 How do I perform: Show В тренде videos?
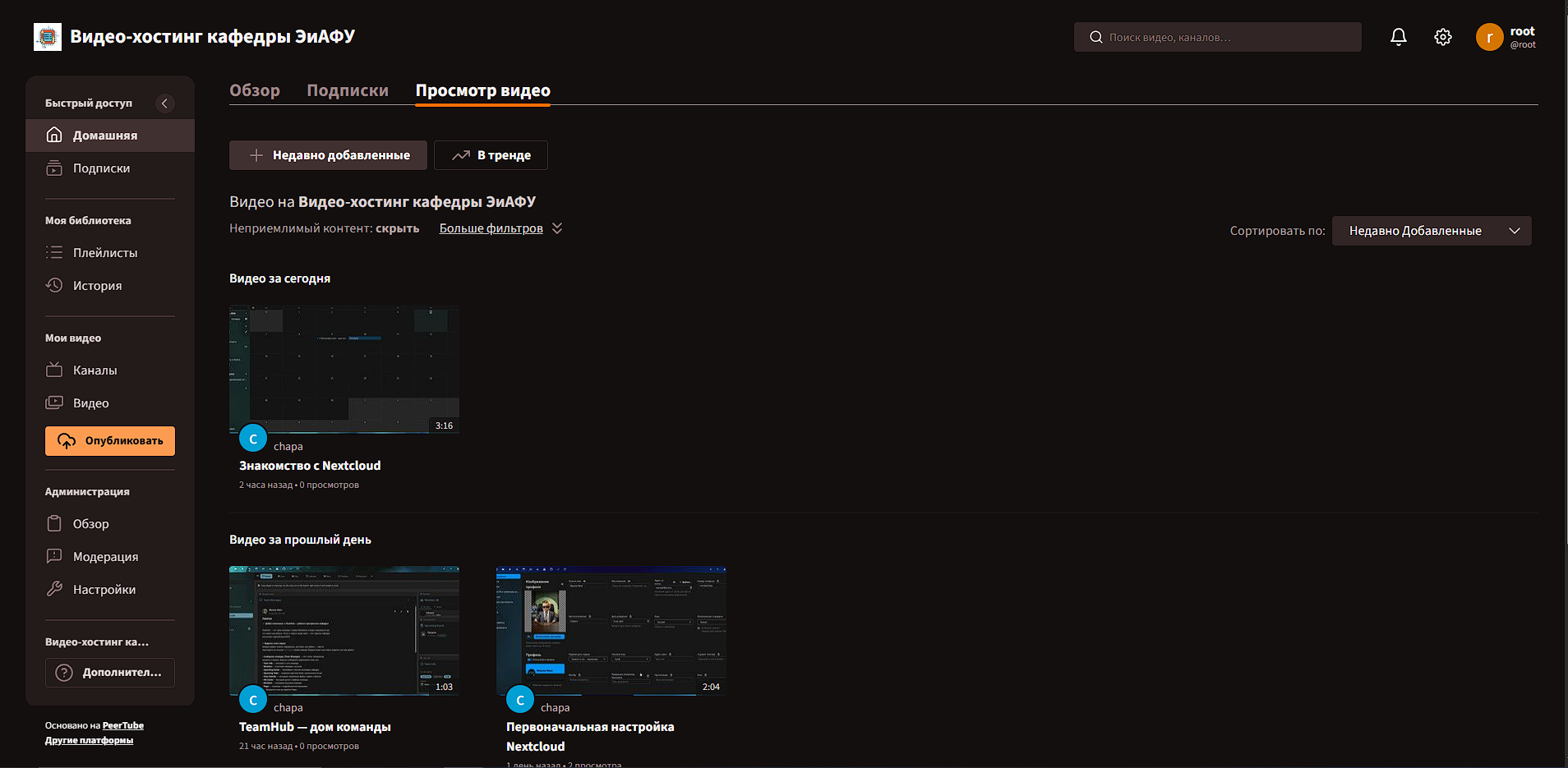[491, 155]
